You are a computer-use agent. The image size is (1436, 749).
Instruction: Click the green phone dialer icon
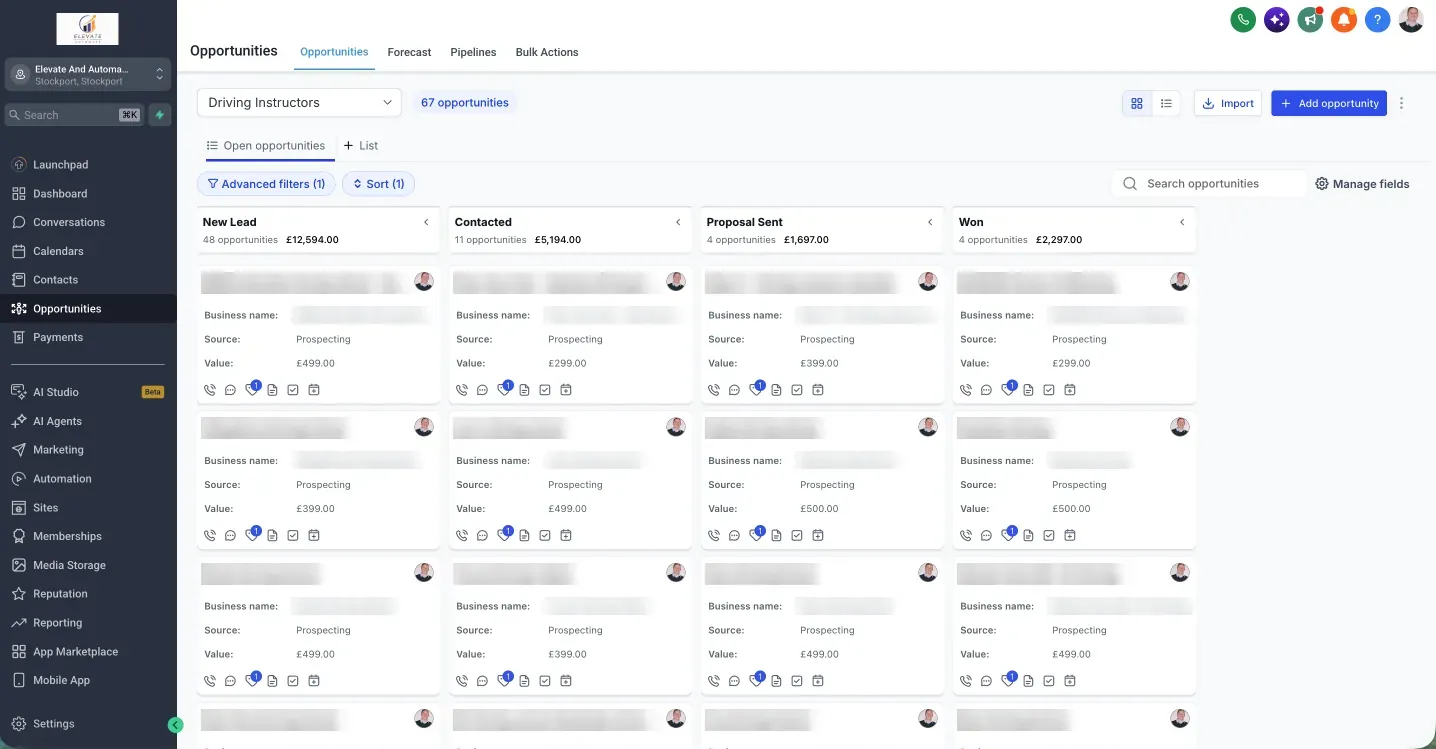click(x=1243, y=19)
